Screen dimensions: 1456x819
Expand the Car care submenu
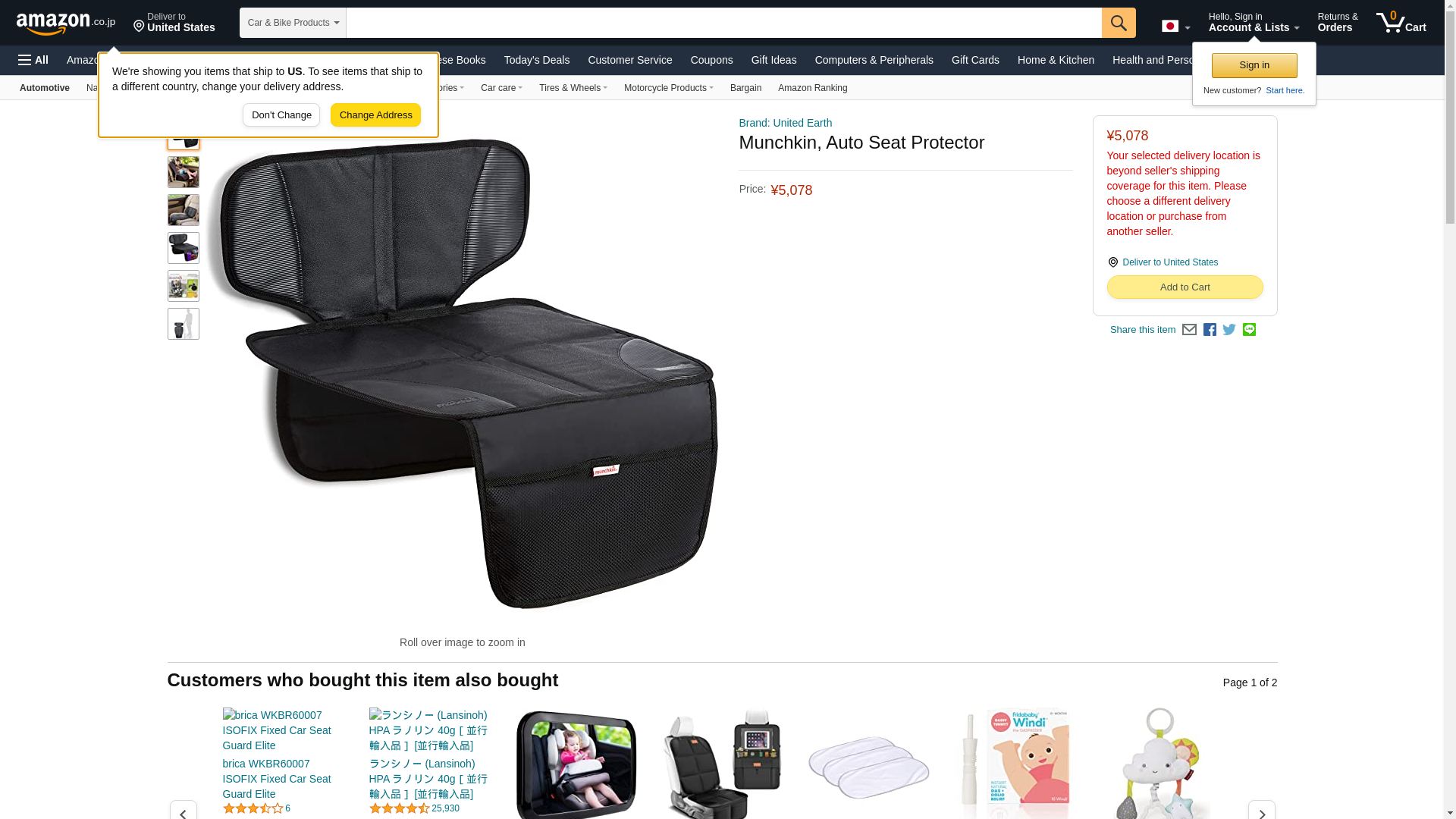point(501,88)
